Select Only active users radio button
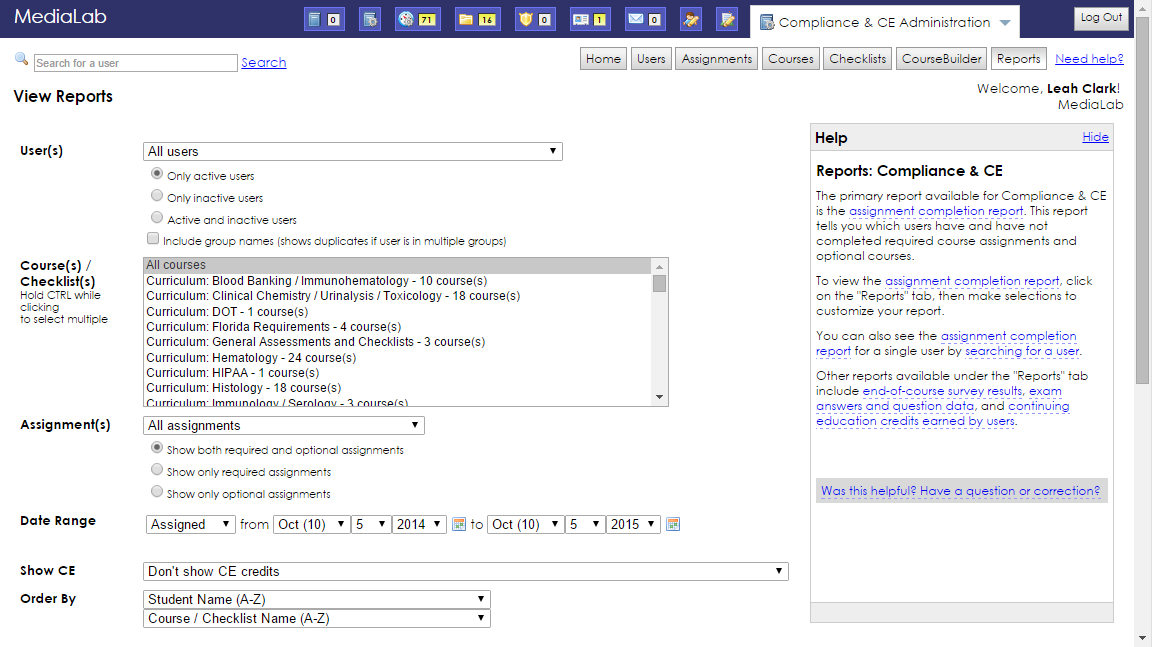The height and width of the screenshot is (647, 1152). point(156,174)
